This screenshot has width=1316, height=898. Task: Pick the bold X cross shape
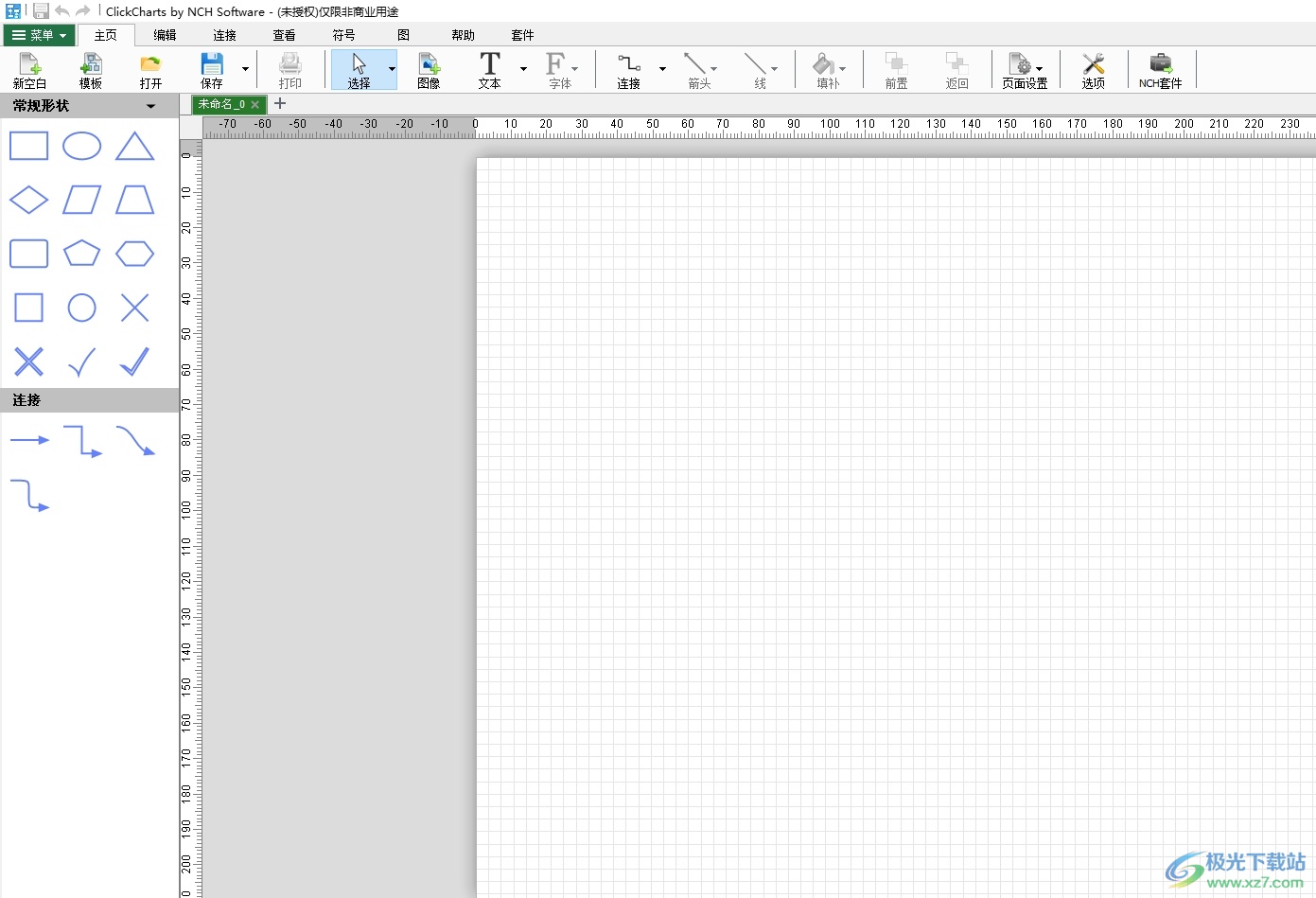click(x=29, y=361)
